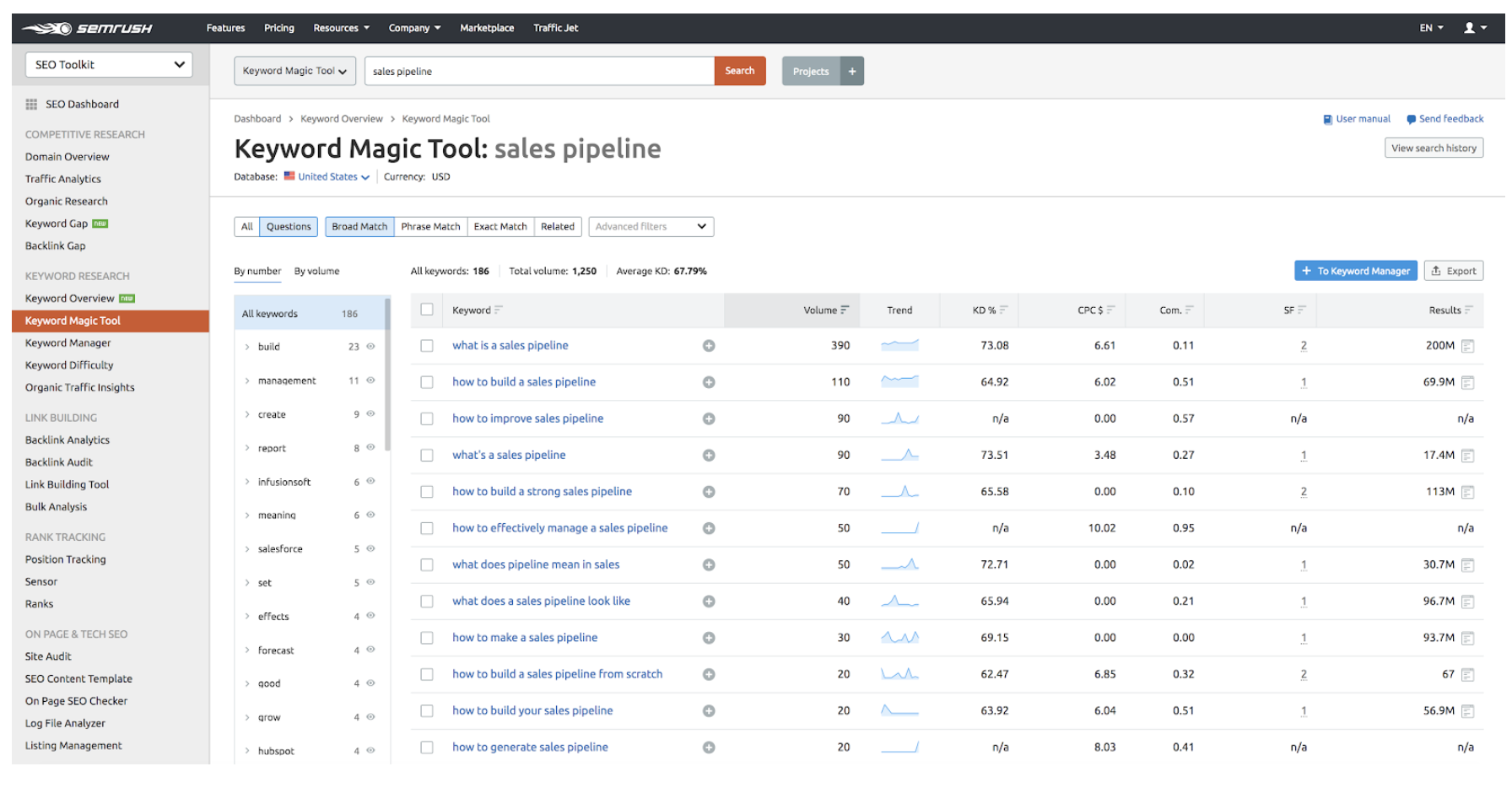Screen dimensions: 1512x788
Task: Click the User manual book icon
Action: click(x=1327, y=120)
